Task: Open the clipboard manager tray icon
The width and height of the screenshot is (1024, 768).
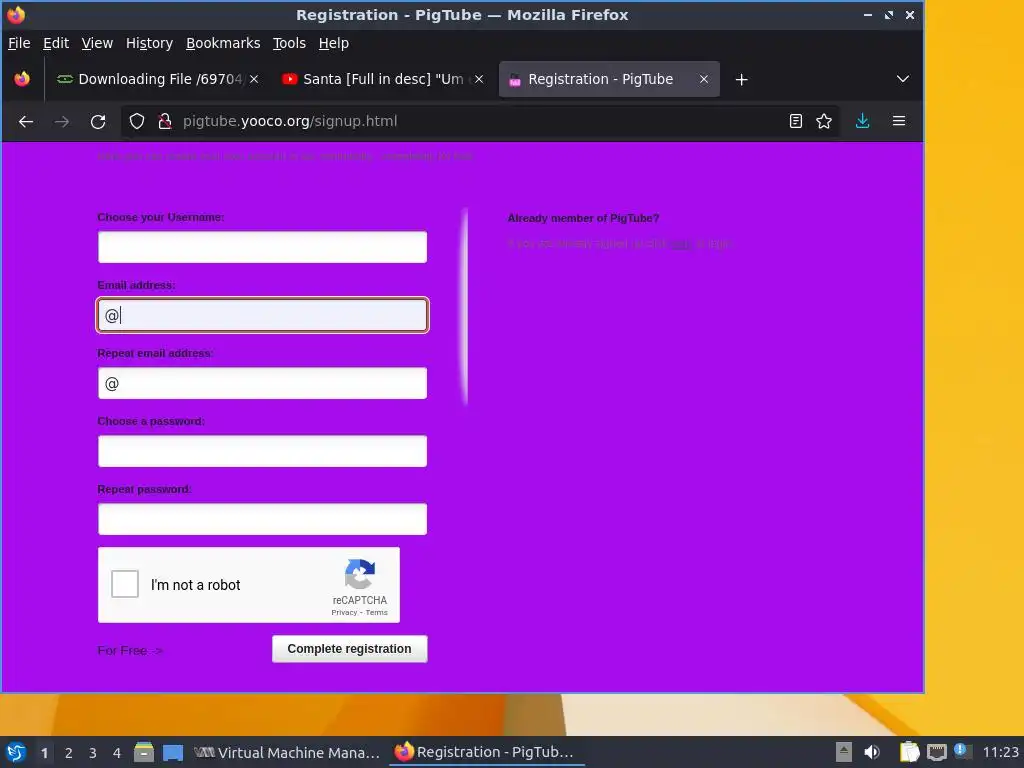Action: coord(909,752)
